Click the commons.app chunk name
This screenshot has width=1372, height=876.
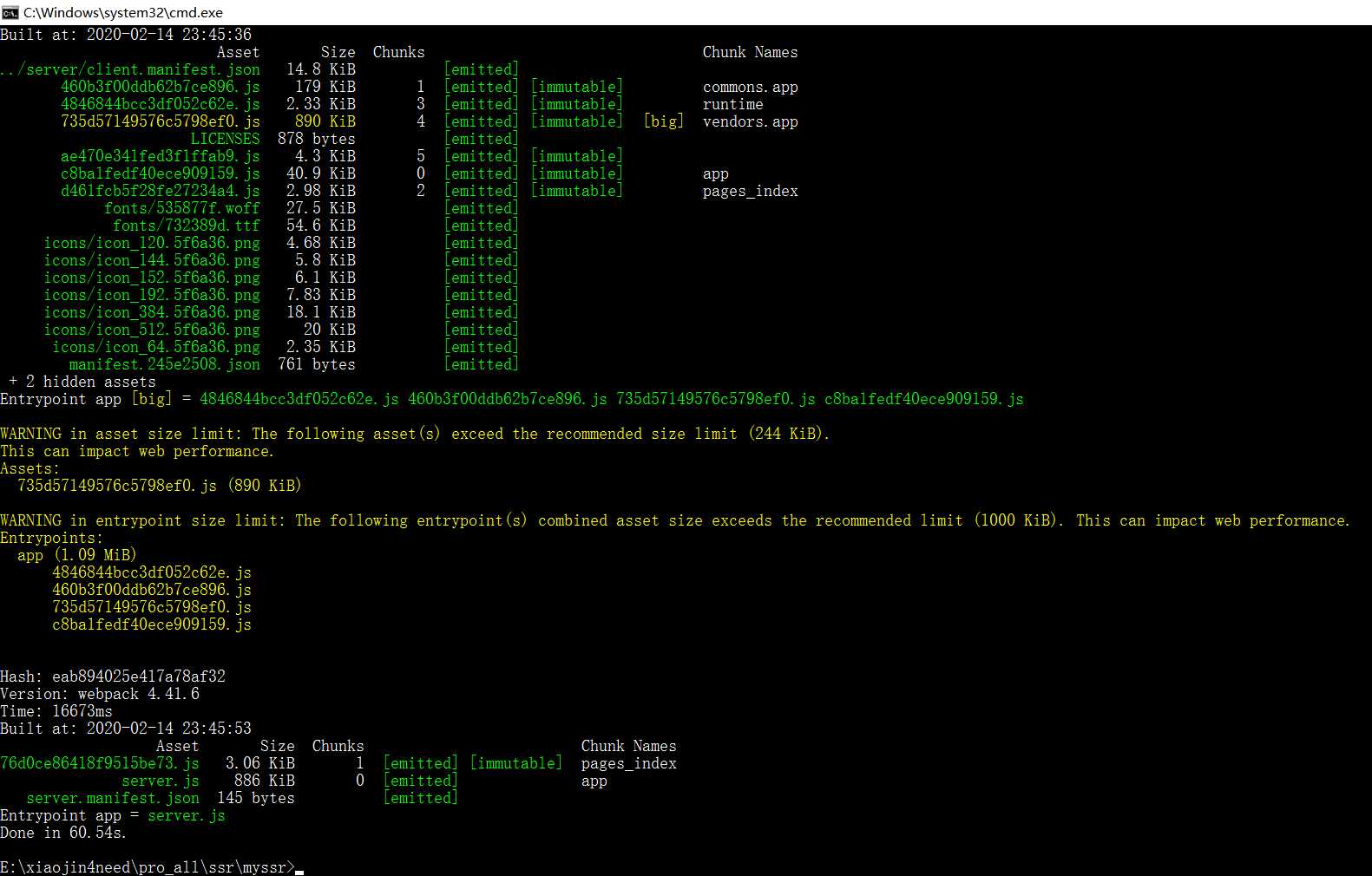[x=751, y=87]
